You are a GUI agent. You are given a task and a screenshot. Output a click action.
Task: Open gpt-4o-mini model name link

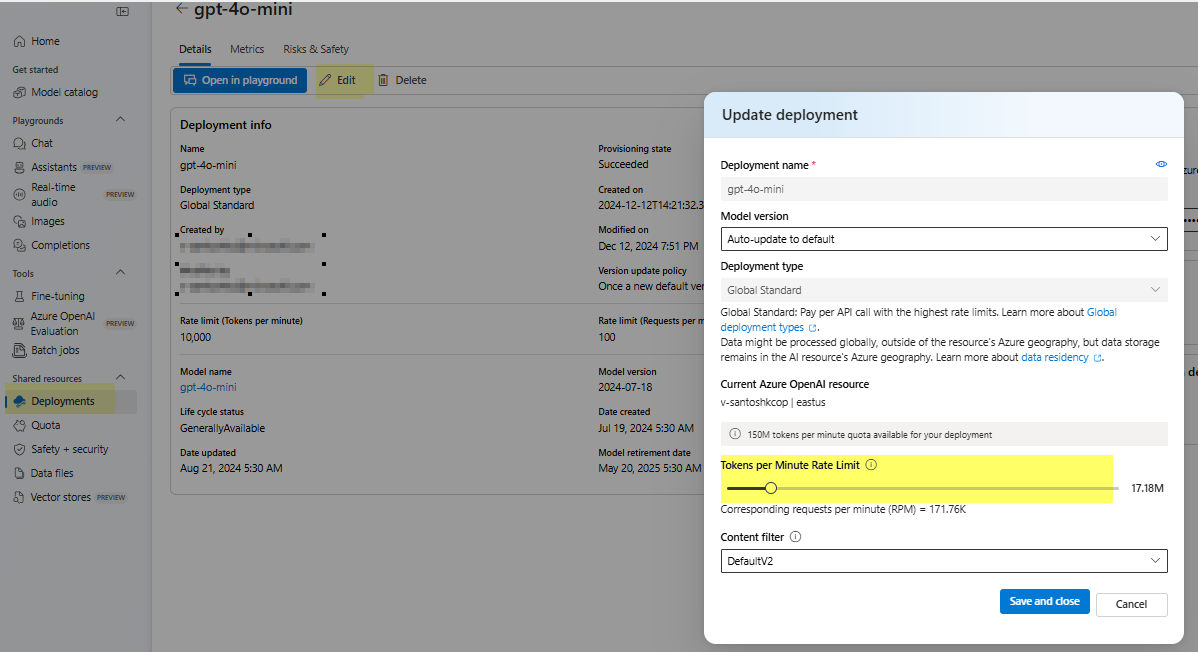click(208, 388)
